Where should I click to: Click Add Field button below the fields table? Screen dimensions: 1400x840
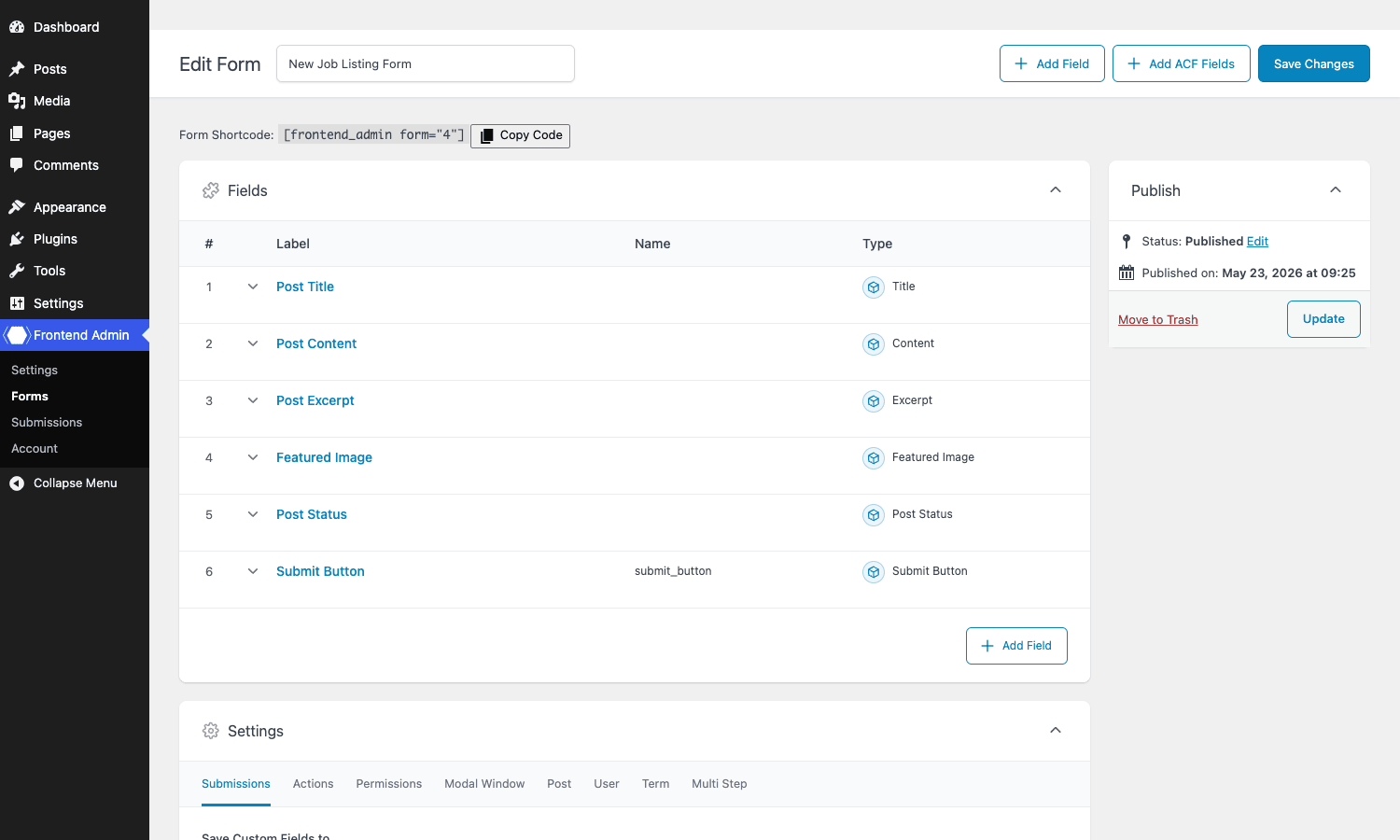click(x=1016, y=646)
